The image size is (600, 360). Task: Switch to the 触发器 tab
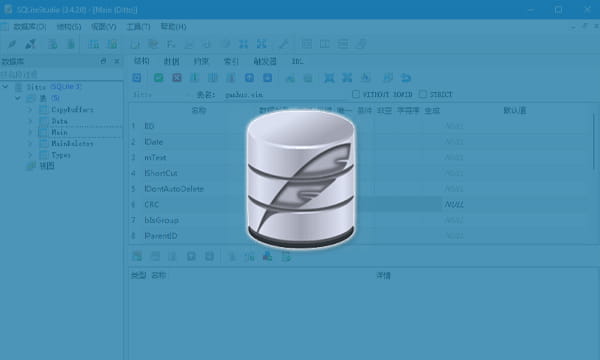coord(265,61)
